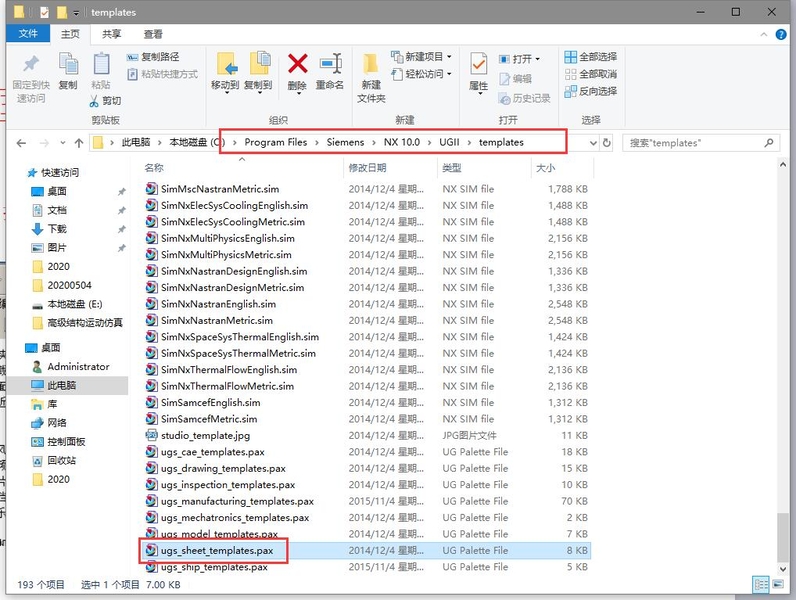Select folder 20200504 in the sidebar
Screen dimensions: 796x600
(x=62, y=285)
